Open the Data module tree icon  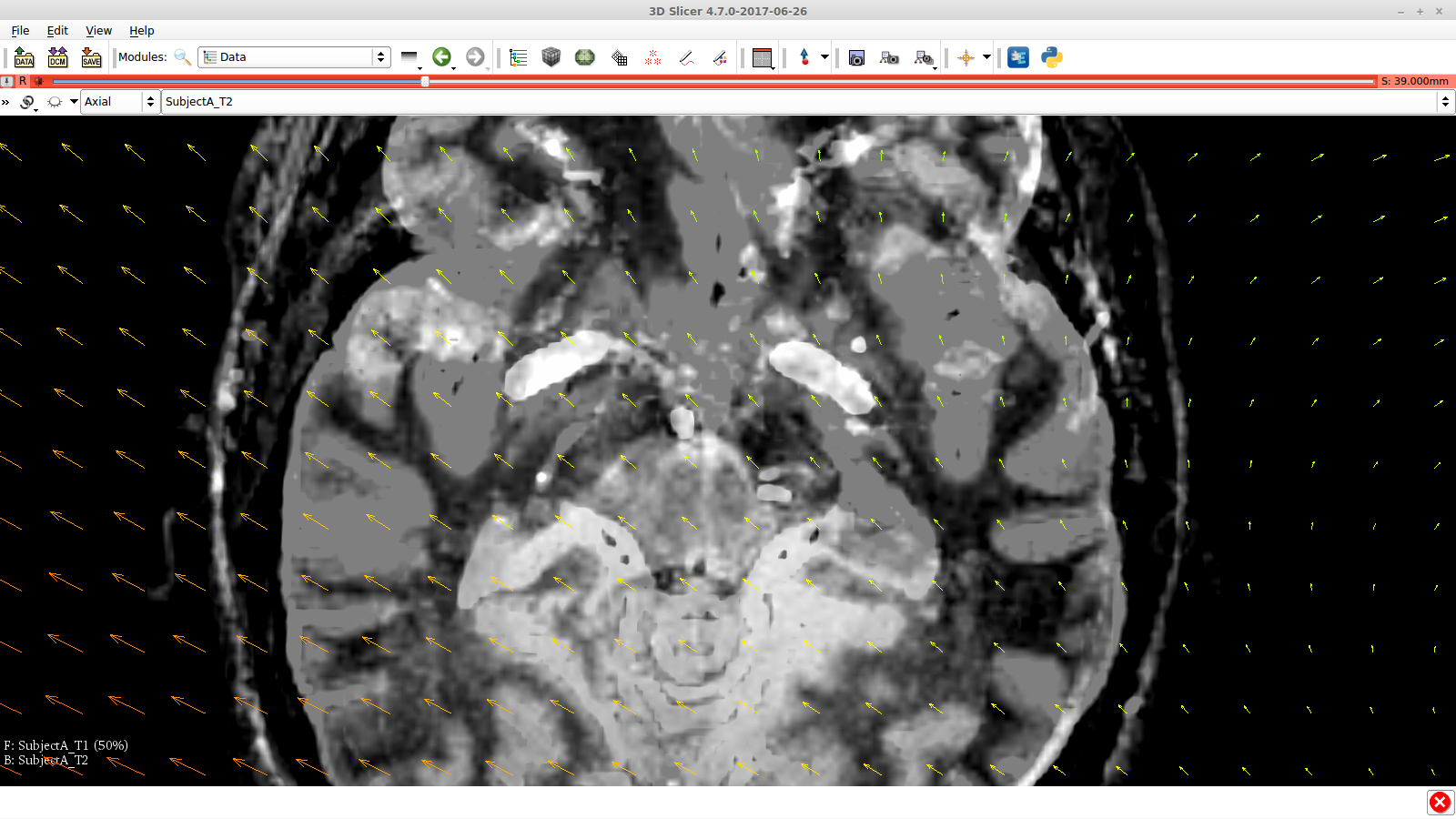click(x=519, y=57)
